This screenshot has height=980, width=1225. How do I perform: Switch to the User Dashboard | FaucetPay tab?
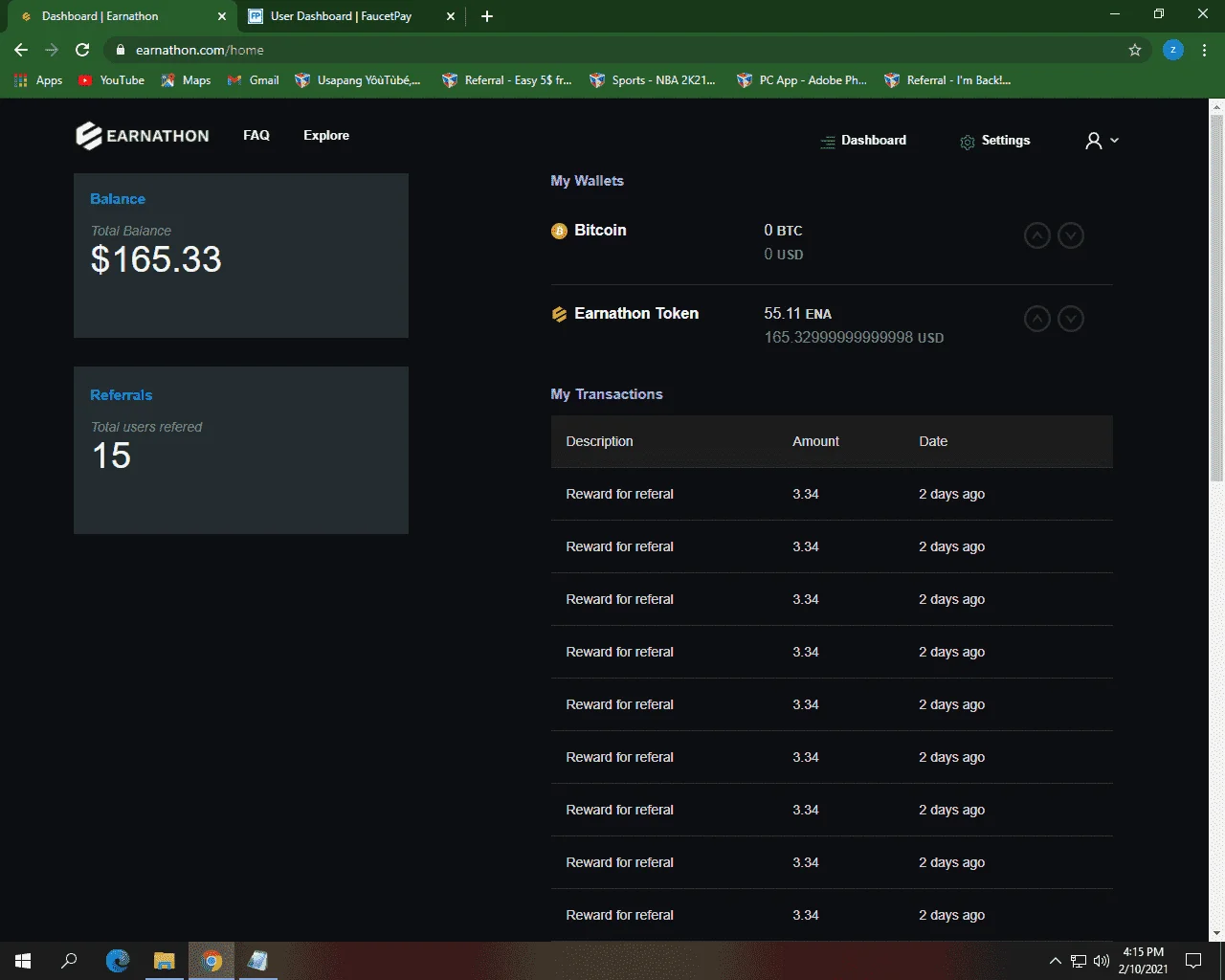(348, 16)
